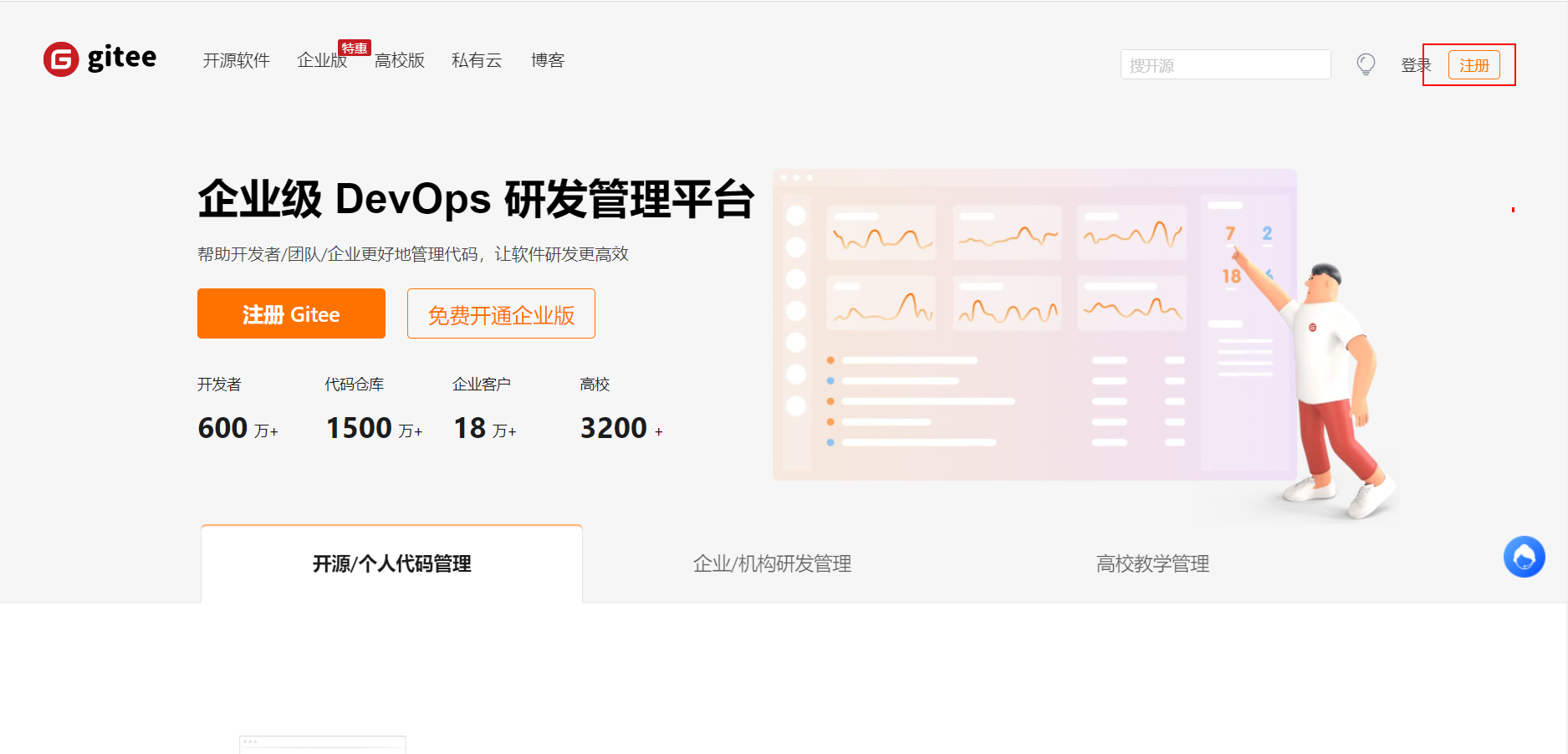
Task: Switch to the 企业/机构研发管理 tab
Action: pyautogui.click(x=772, y=563)
